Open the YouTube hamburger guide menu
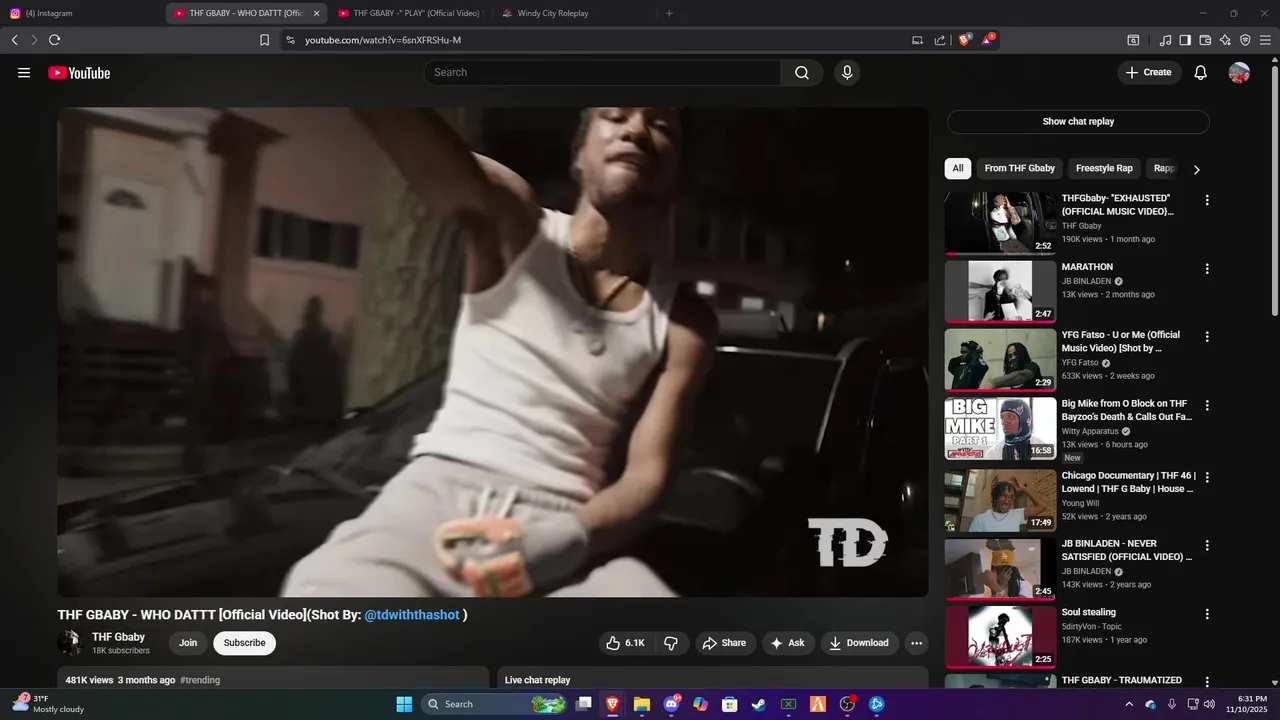 pos(24,72)
